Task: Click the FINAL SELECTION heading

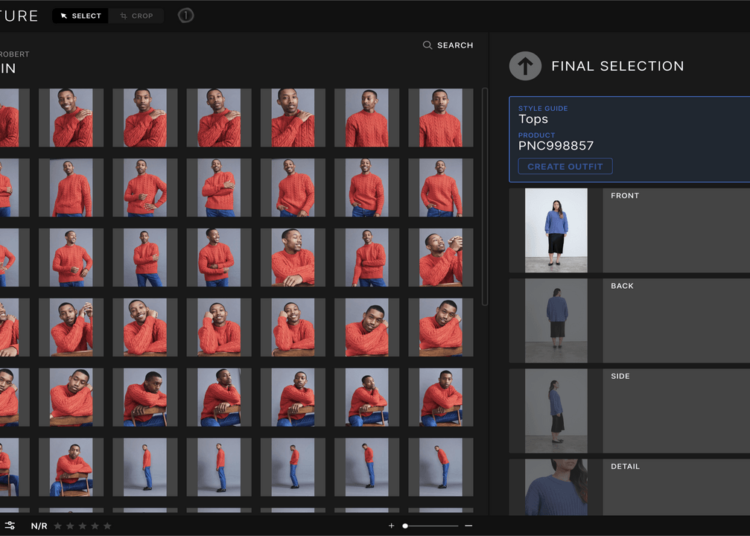Action: [x=618, y=66]
